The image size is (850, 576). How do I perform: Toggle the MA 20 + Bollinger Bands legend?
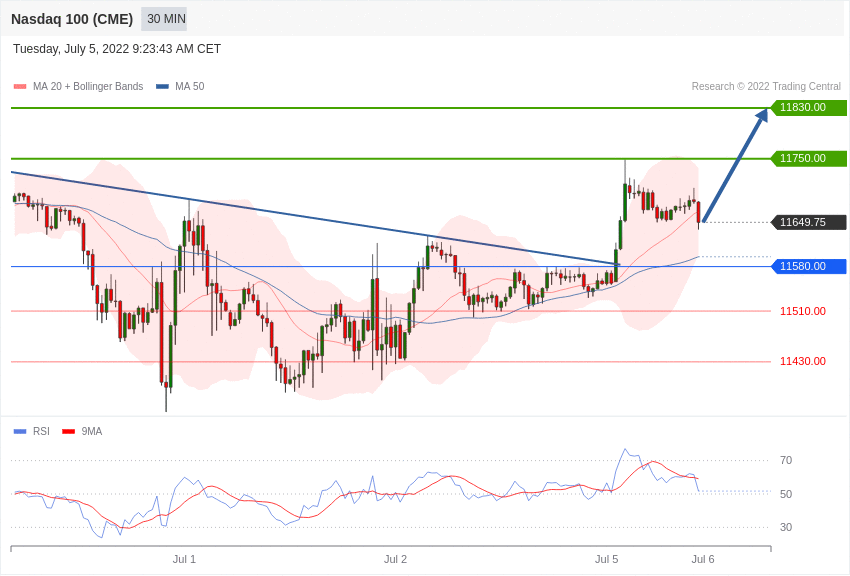(x=88, y=87)
